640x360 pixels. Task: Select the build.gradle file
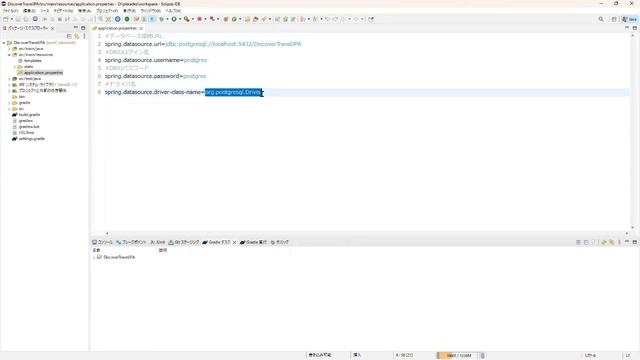click(x=29, y=115)
